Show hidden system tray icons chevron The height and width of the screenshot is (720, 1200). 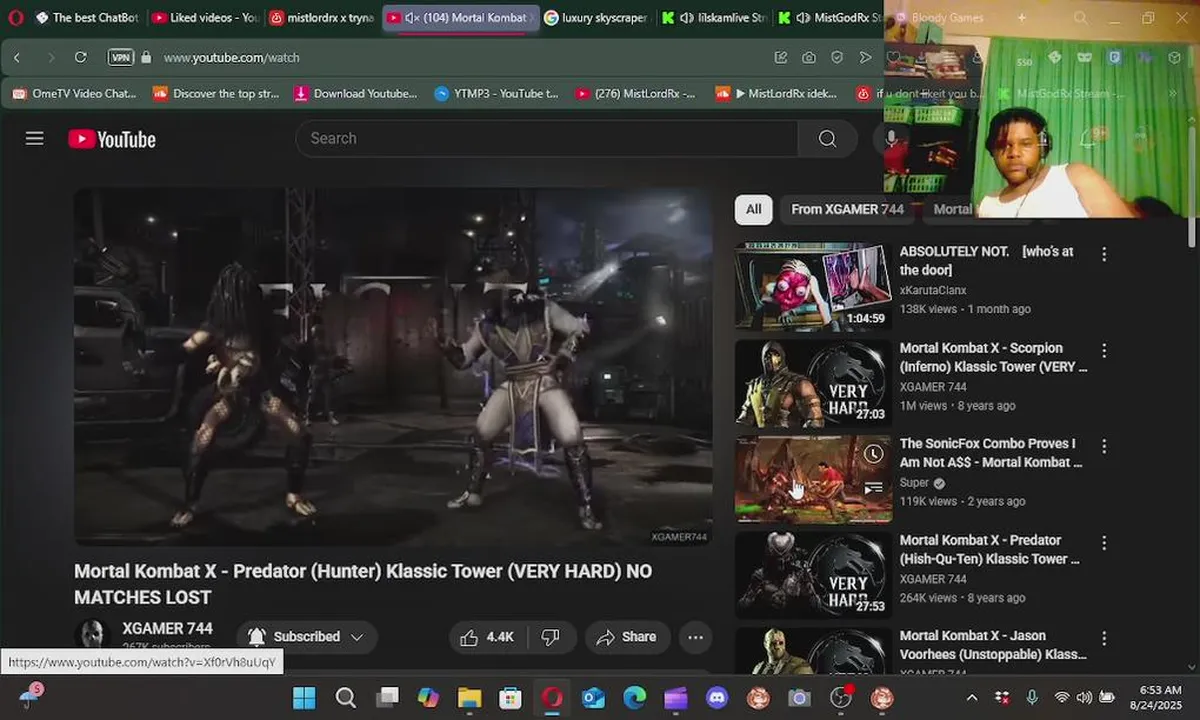click(x=971, y=698)
